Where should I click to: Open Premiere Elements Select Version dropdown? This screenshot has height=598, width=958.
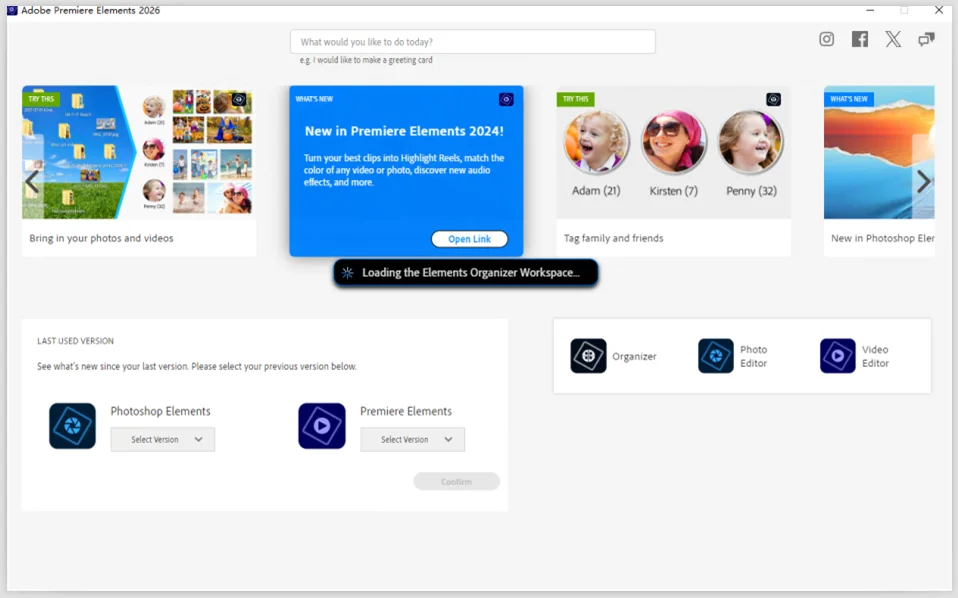pyautogui.click(x=412, y=439)
